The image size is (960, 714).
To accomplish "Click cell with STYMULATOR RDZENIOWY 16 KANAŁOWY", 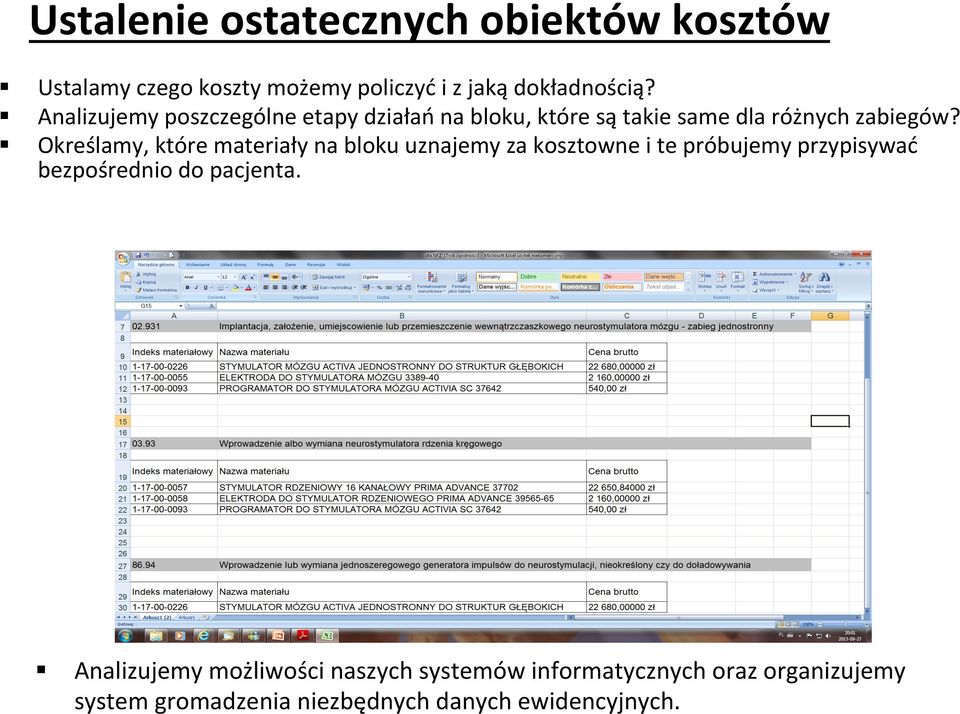I will point(401,487).
